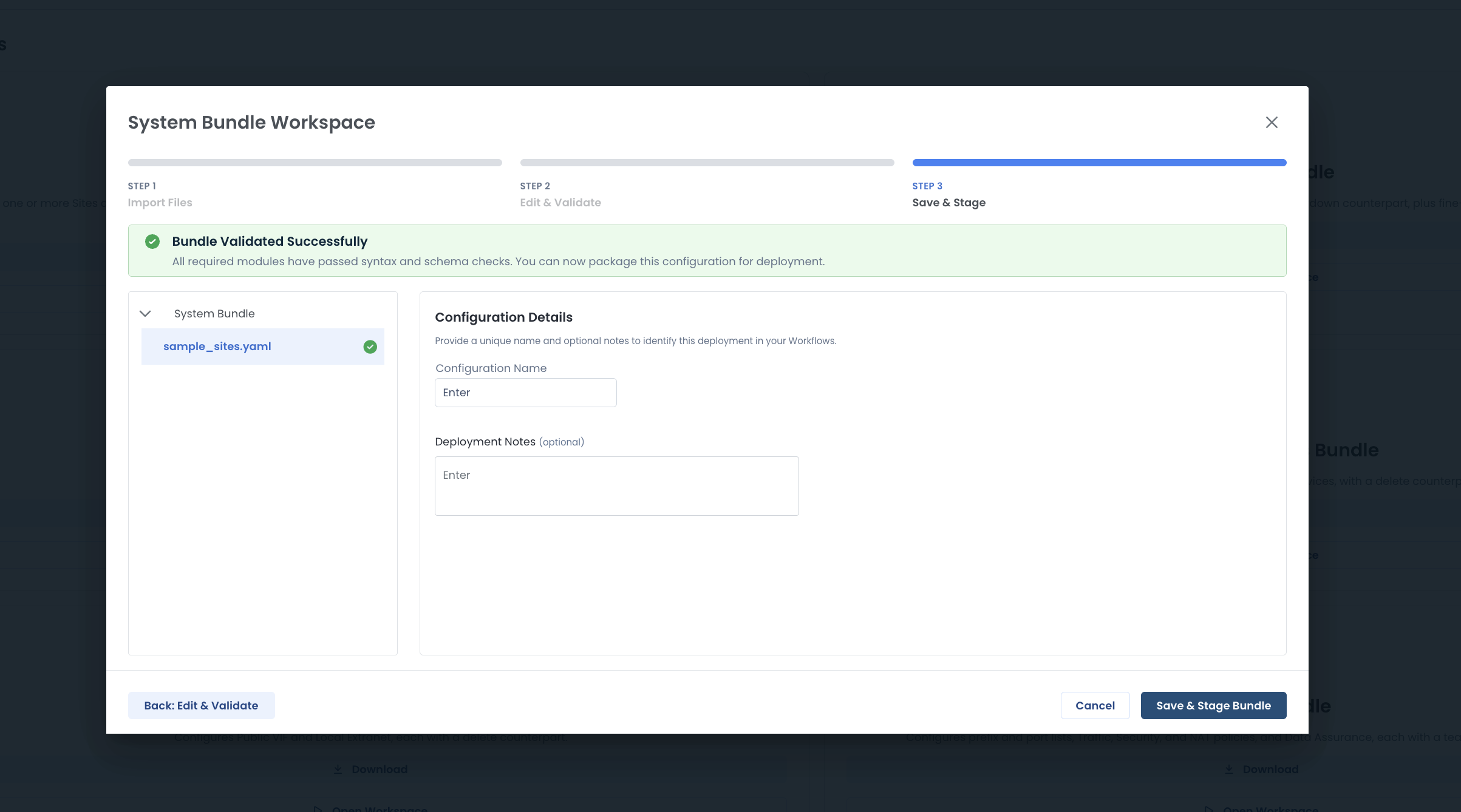Click the Deployment Notes (optional) label
1461x812 pixels.
click(x=509, y=442)
